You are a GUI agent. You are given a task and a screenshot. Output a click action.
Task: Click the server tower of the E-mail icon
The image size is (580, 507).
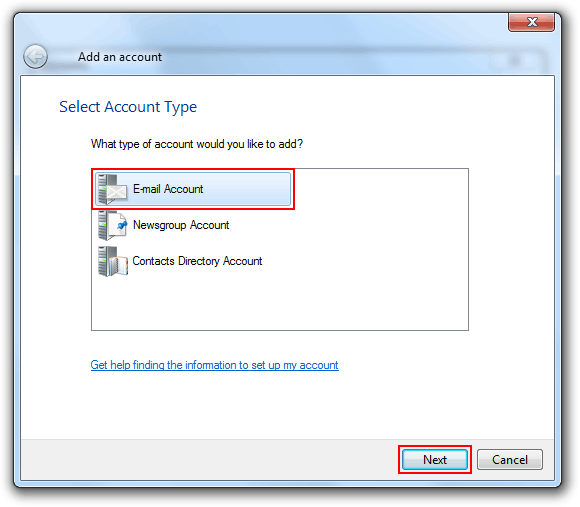click(x=103, y=189)
